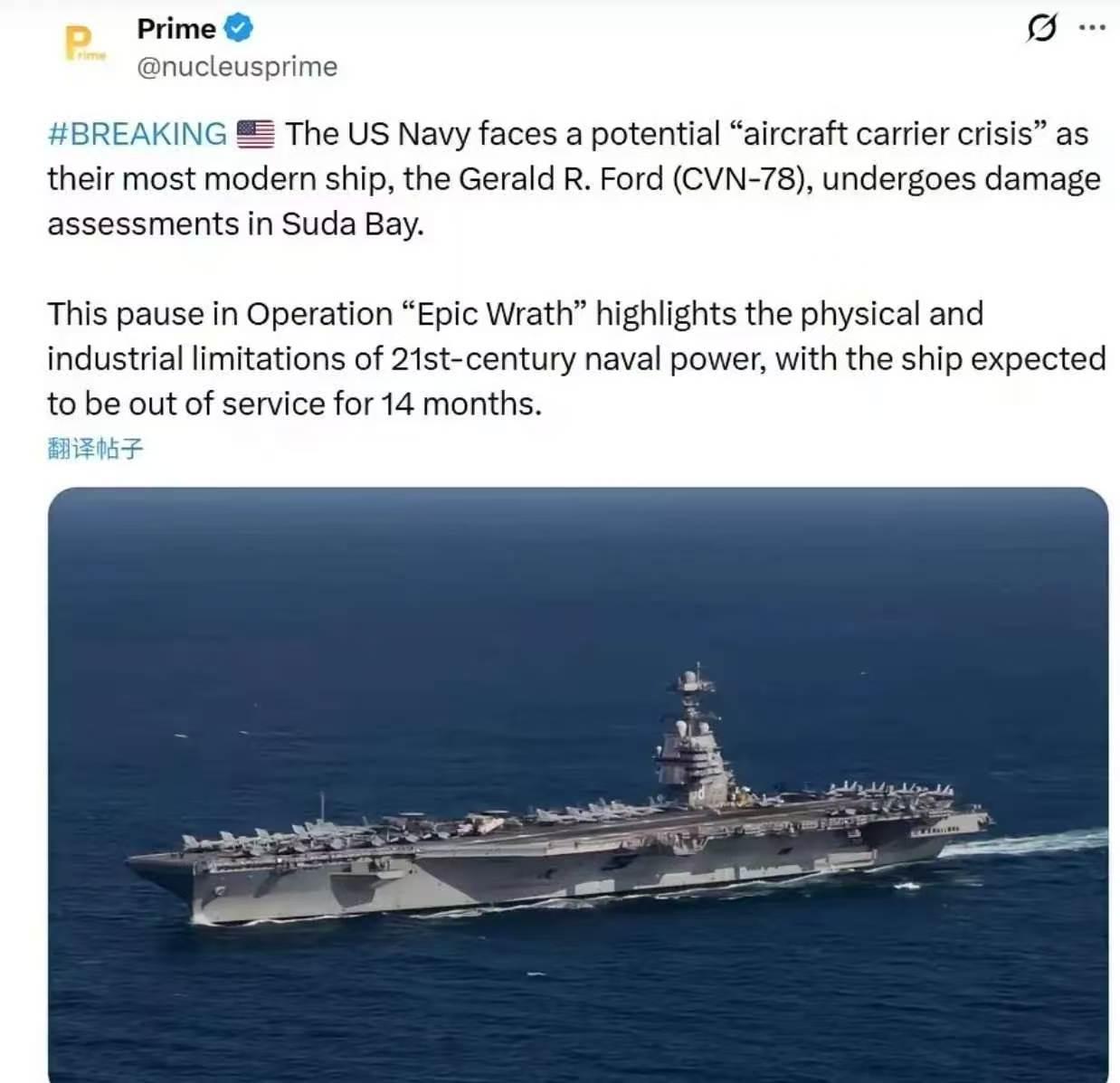This screenshot has height=1083, width=1120.
Task: Open the @nucleusprime handle
Action: [x=237, y=65]
